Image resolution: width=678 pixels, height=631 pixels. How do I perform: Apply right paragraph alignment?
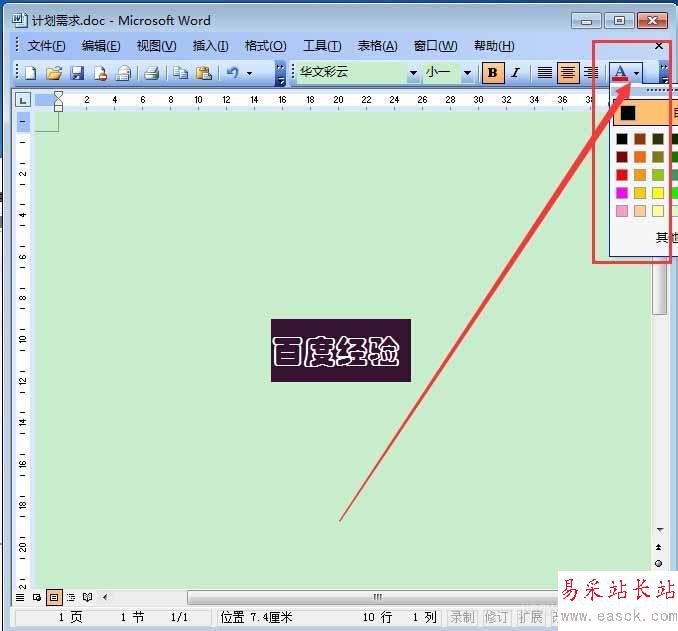(591, 73)
